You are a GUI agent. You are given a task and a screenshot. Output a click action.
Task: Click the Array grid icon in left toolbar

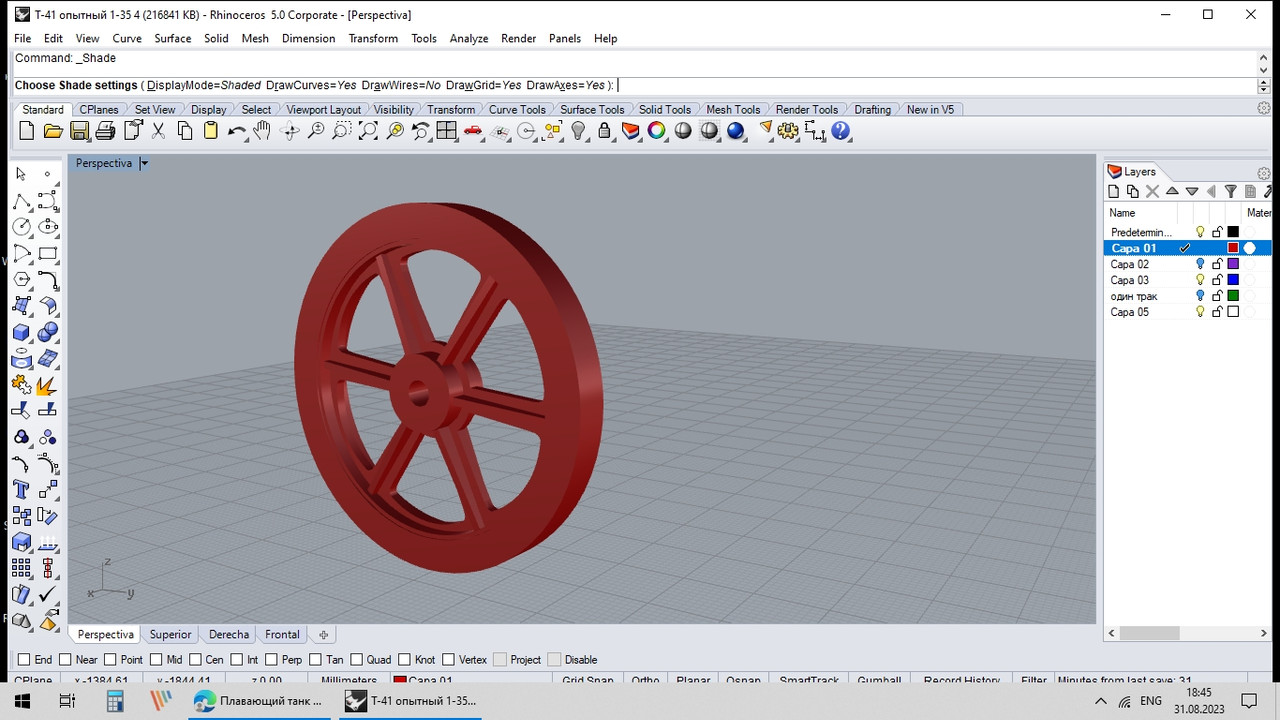pyautogui.click(x=21, y=568)
